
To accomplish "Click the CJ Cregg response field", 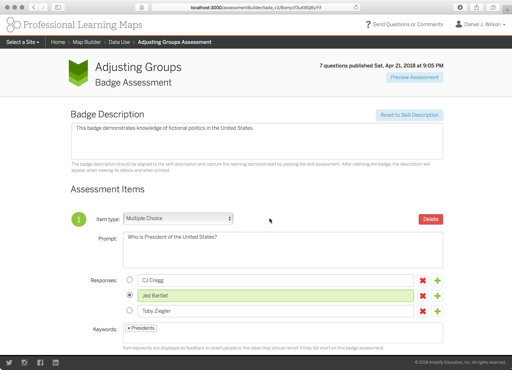I will [276, 280].
